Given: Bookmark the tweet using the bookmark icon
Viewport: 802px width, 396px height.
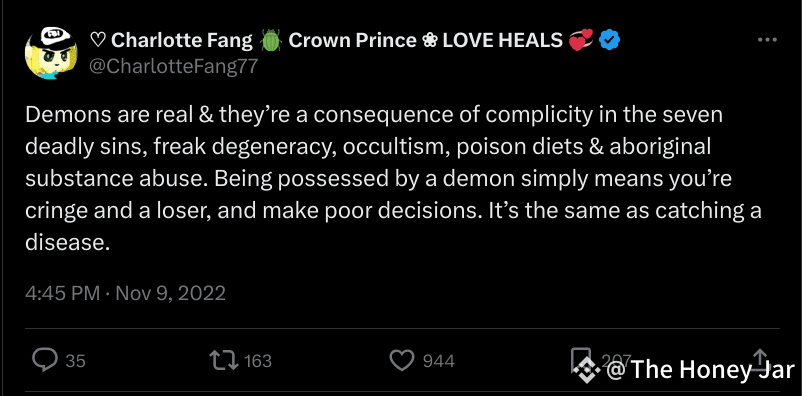Looking at the screenshot, I should 581,359.
